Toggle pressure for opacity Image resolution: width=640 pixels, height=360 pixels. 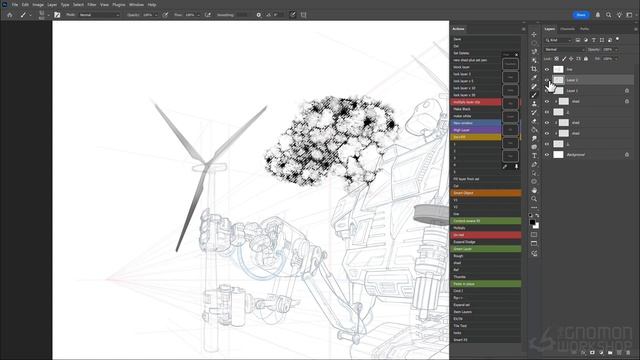pyautogui.click(x=165, y=15)
